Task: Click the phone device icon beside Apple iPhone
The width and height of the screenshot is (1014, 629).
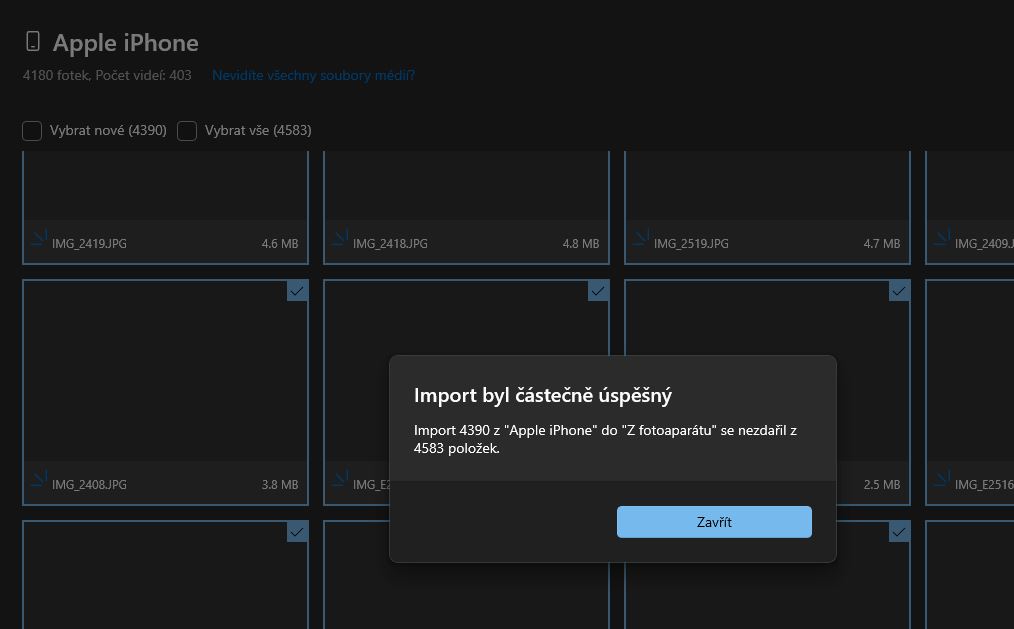Action: click(x=33, y=42)
